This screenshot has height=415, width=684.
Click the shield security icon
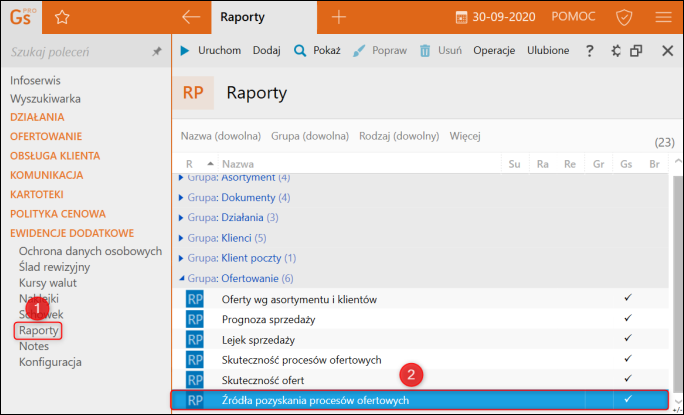point(624,17)
